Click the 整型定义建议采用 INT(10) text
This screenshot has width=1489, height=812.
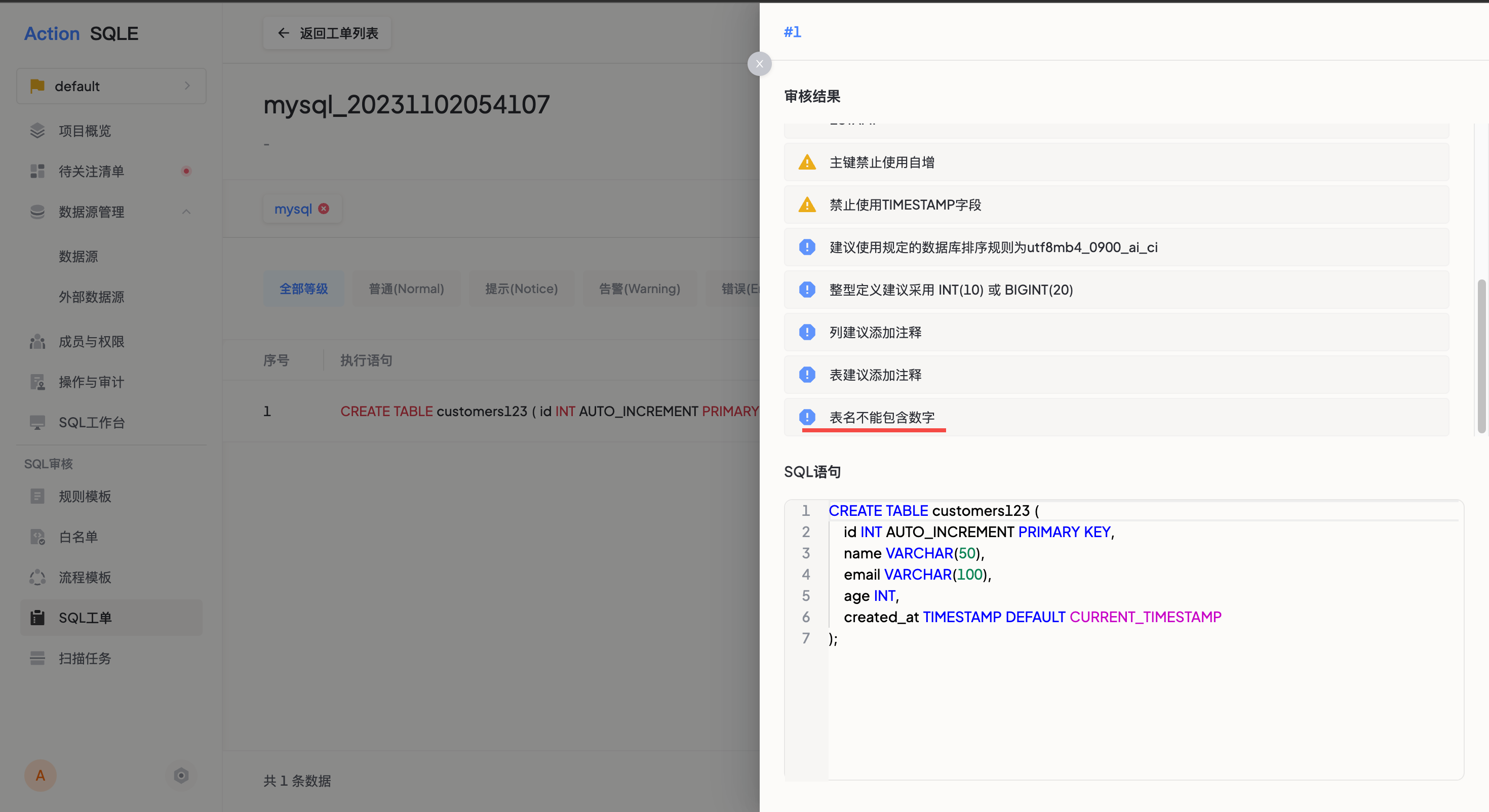coord(951,290)
